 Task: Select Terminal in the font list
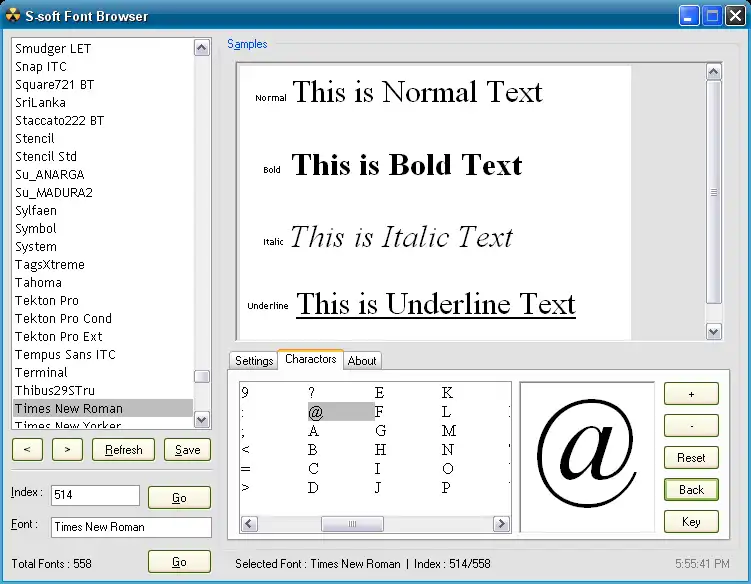[103, 372]
